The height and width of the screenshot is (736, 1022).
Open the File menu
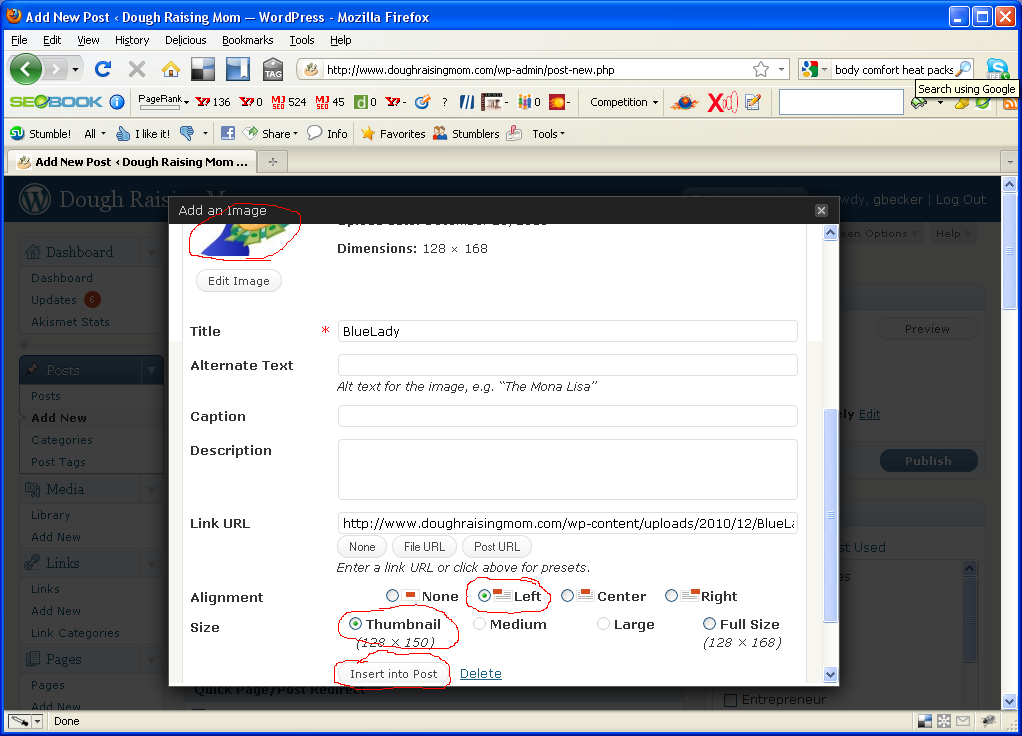[20, 40]
